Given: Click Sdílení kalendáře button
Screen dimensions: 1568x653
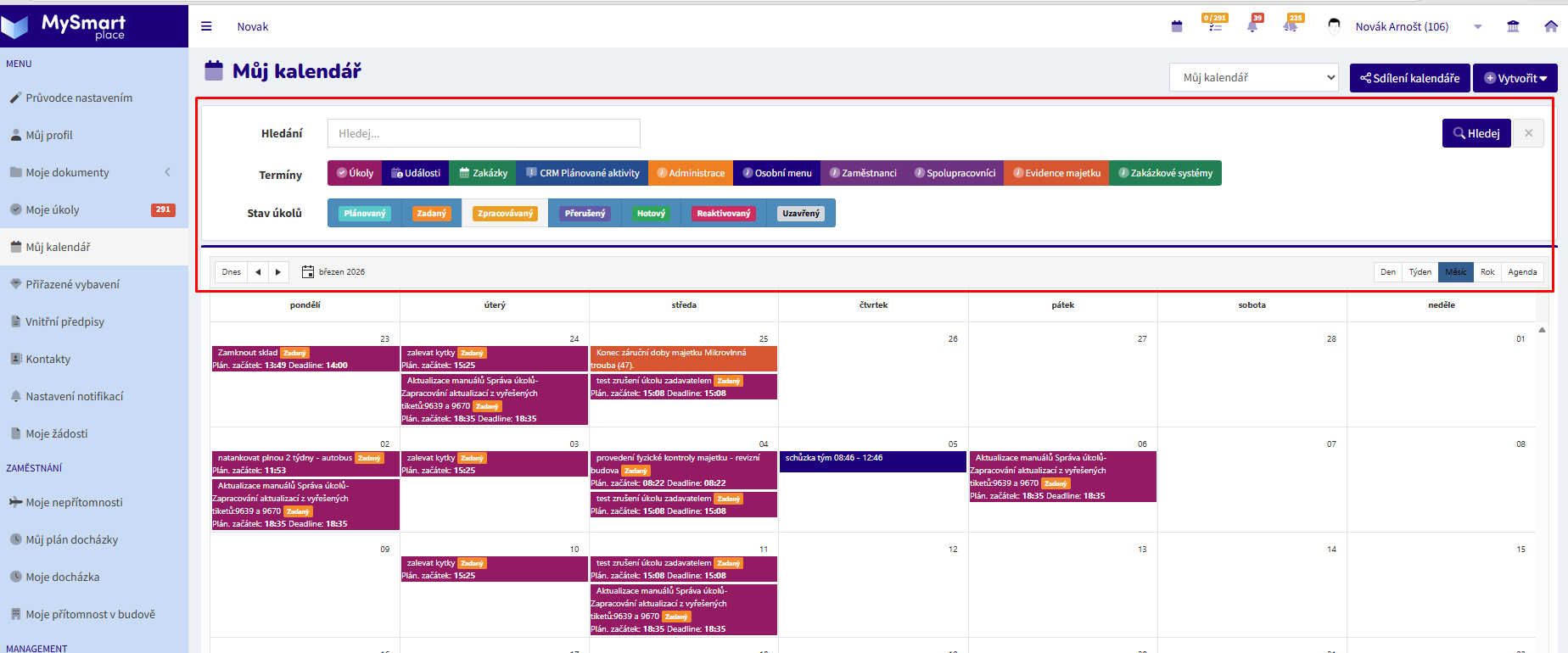Looking at the screenshot, I should coord(1410,78).
